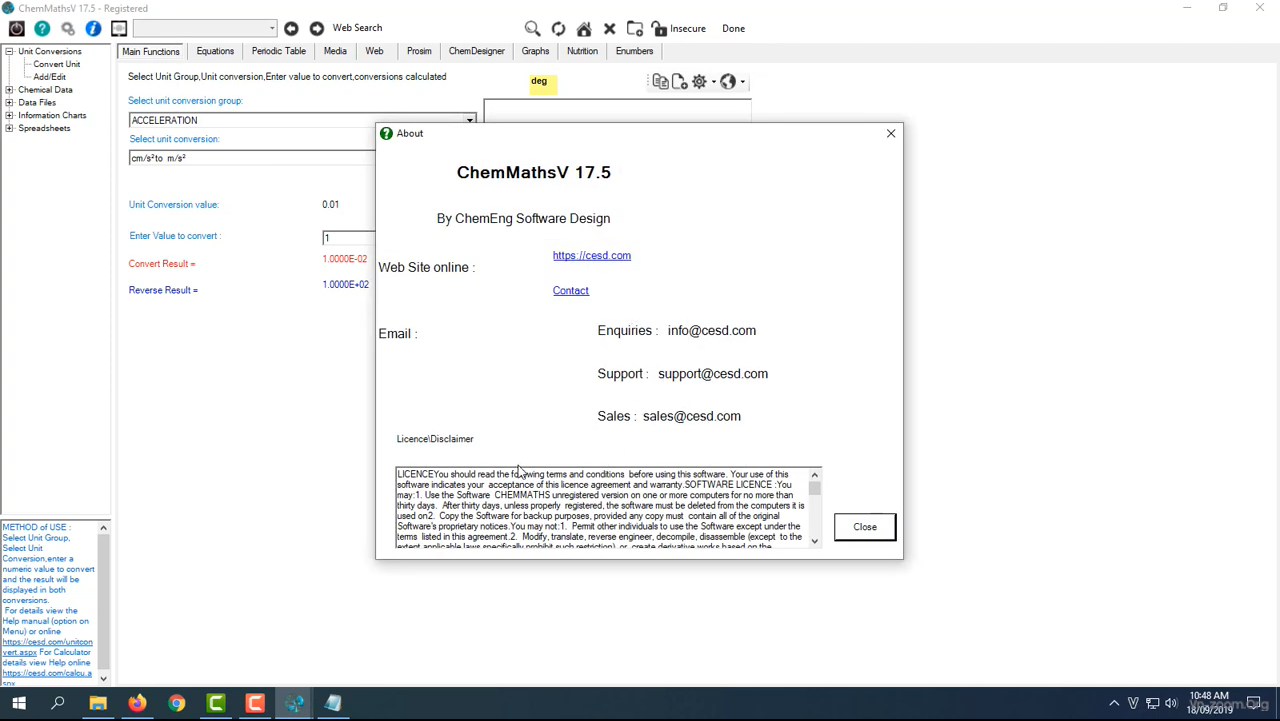1280x721 pixels.
Task: Launch Firefox from the taskbar
Action: (137, 704)
